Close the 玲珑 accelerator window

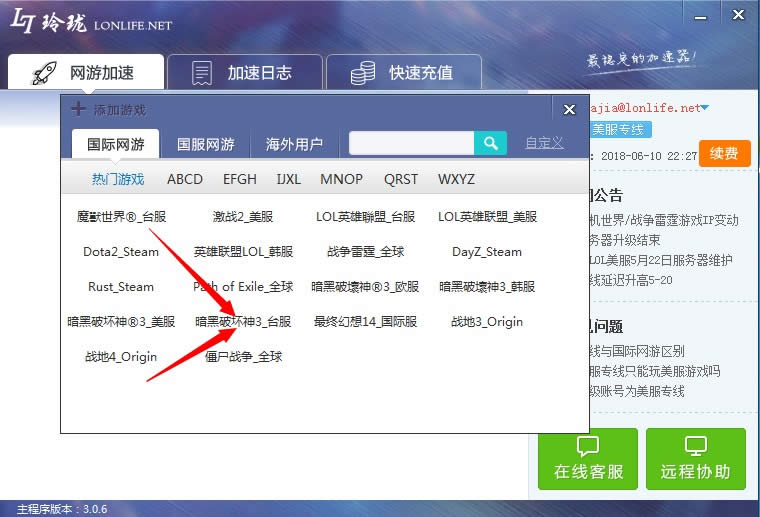click(x=738, y=16)
